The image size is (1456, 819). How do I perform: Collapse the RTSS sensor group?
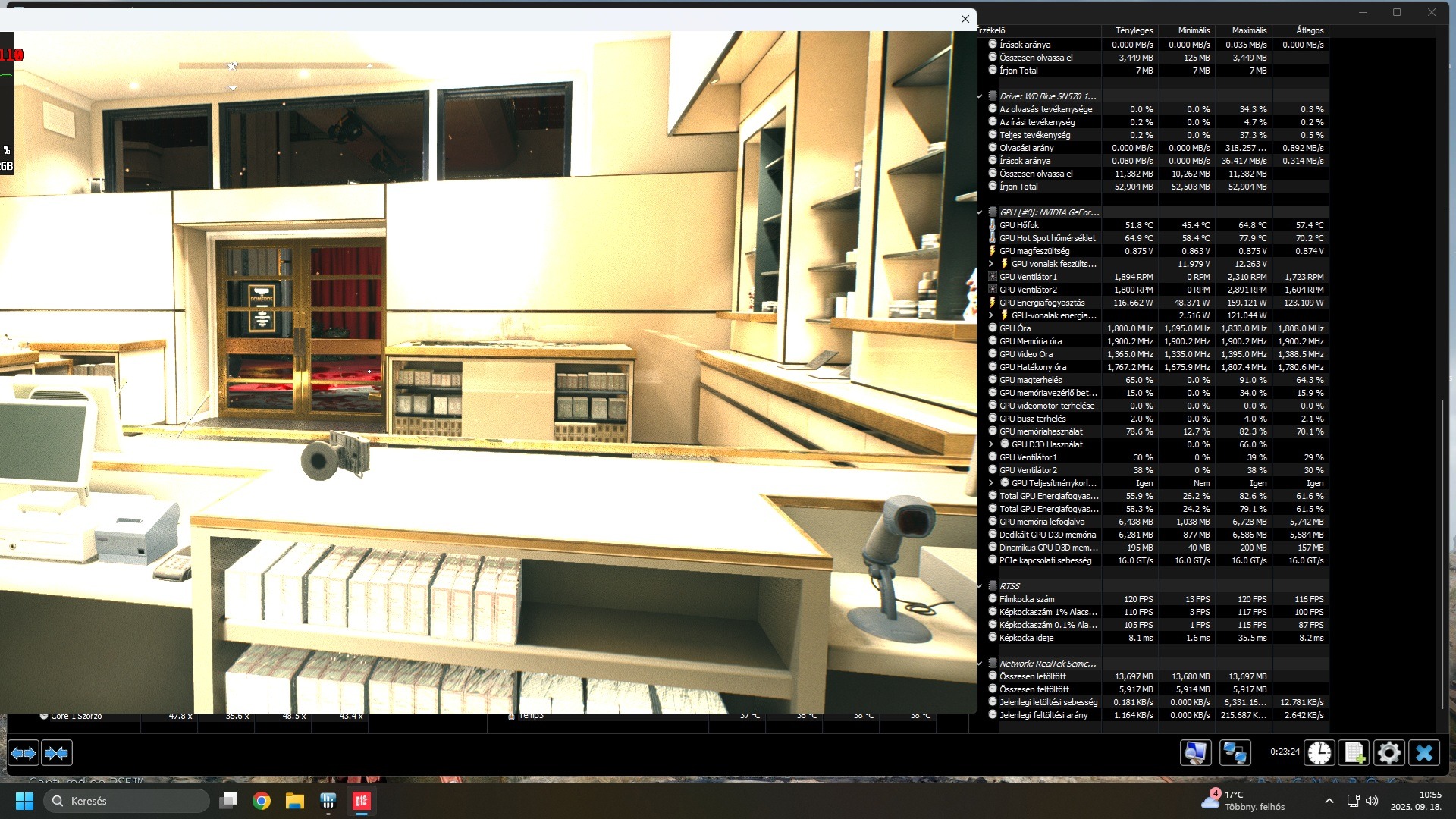click(980, 586)
